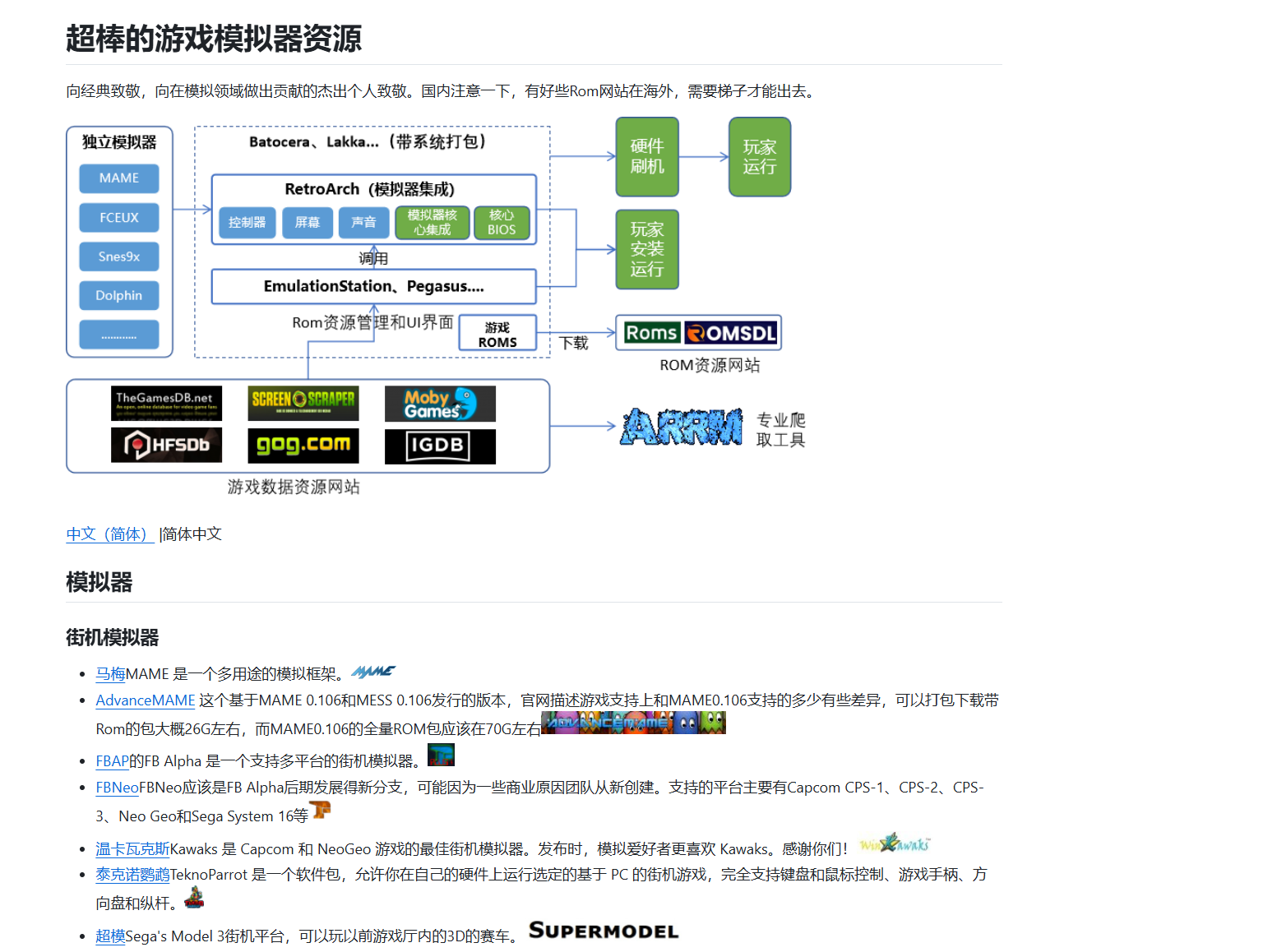This screenshot has width=1263, height=952.
Task: Click the 声音 box in RetroArch
Action: pos(363,223)
